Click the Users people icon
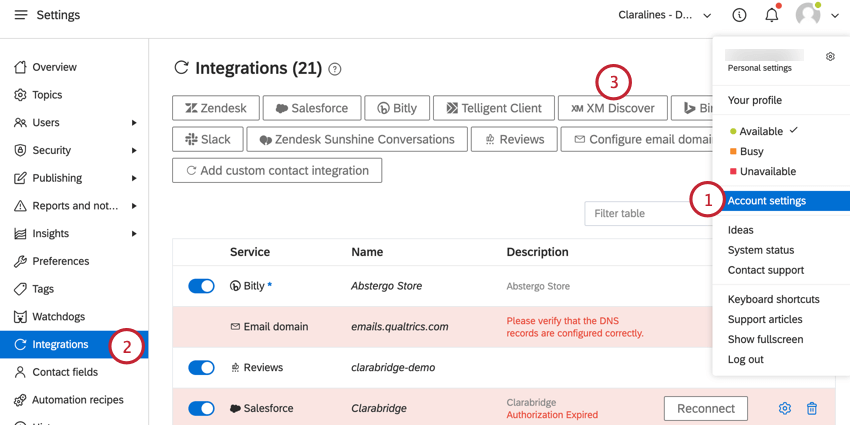Screen dimensions: 850x425 (x=20, y=123)
